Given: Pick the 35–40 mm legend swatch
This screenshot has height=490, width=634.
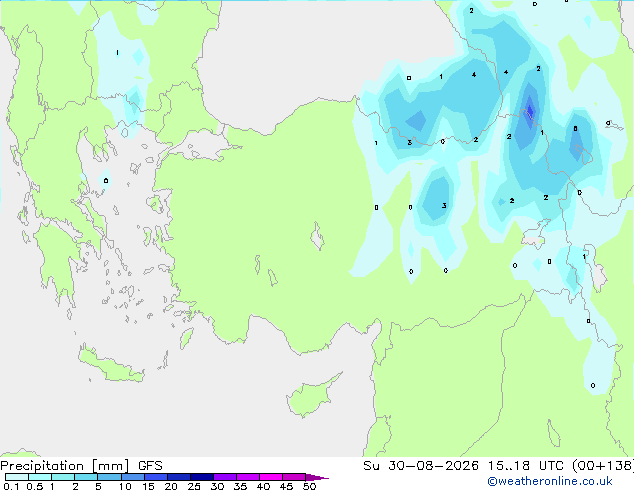Looking at the screenshot, I should [x=247, y=477].
